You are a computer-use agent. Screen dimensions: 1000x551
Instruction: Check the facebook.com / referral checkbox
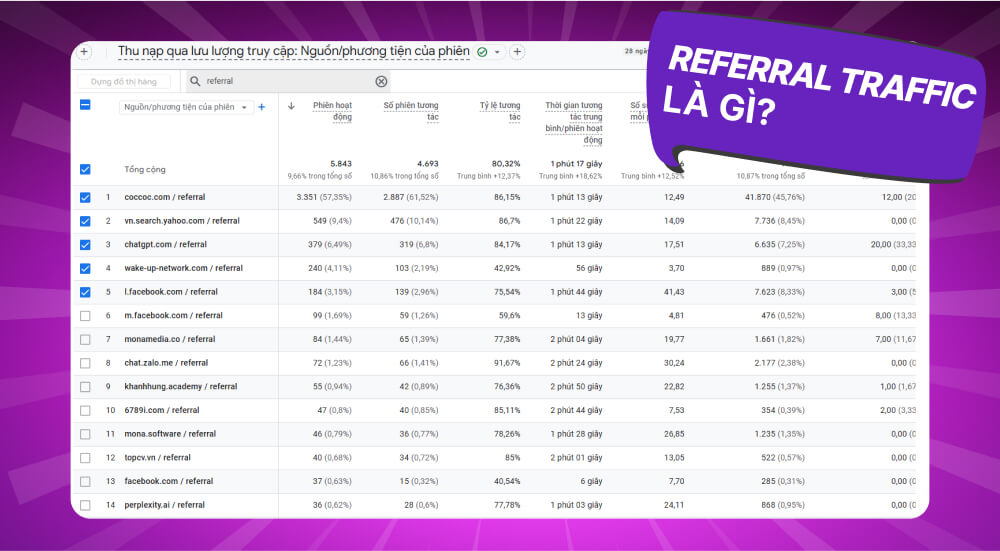(x=85, y=481)
